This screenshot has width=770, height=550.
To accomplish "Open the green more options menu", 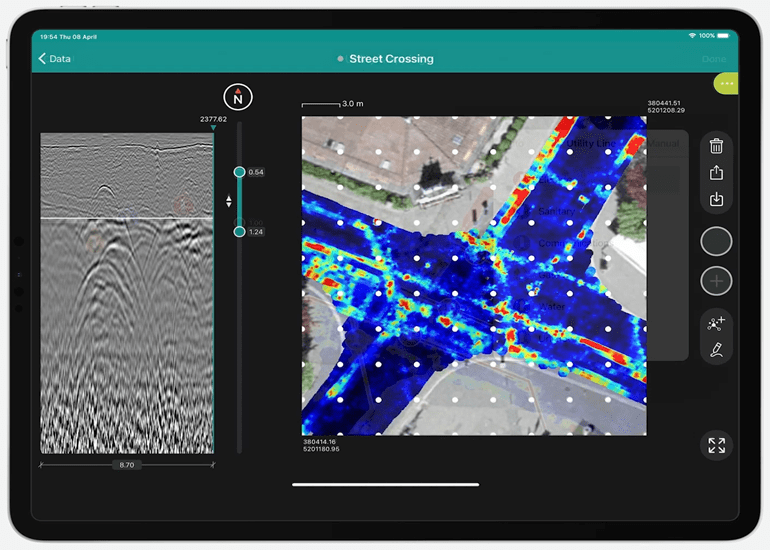I will click(x=726, y=83).
